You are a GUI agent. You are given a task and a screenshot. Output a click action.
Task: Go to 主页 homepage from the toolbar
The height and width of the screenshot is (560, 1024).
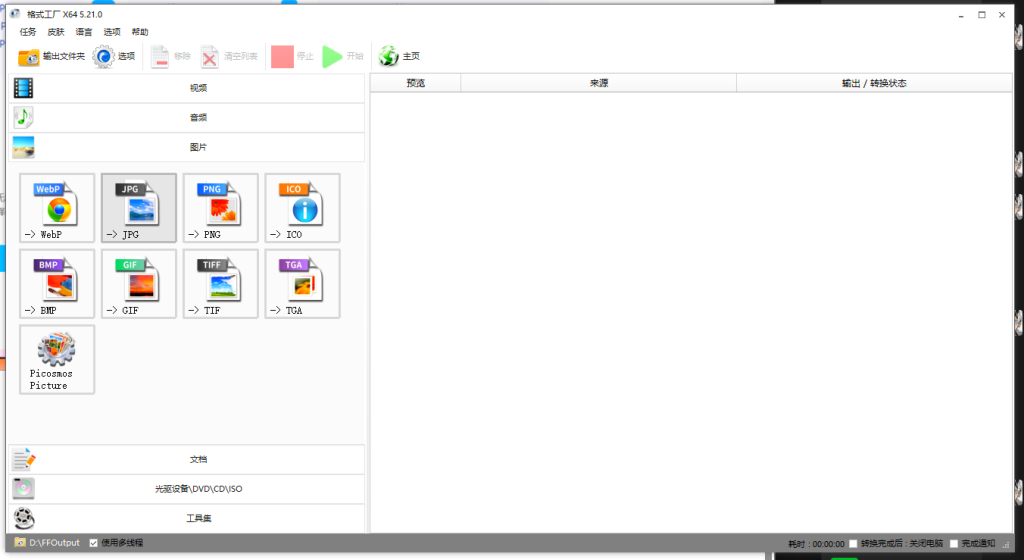click(400, 56)
